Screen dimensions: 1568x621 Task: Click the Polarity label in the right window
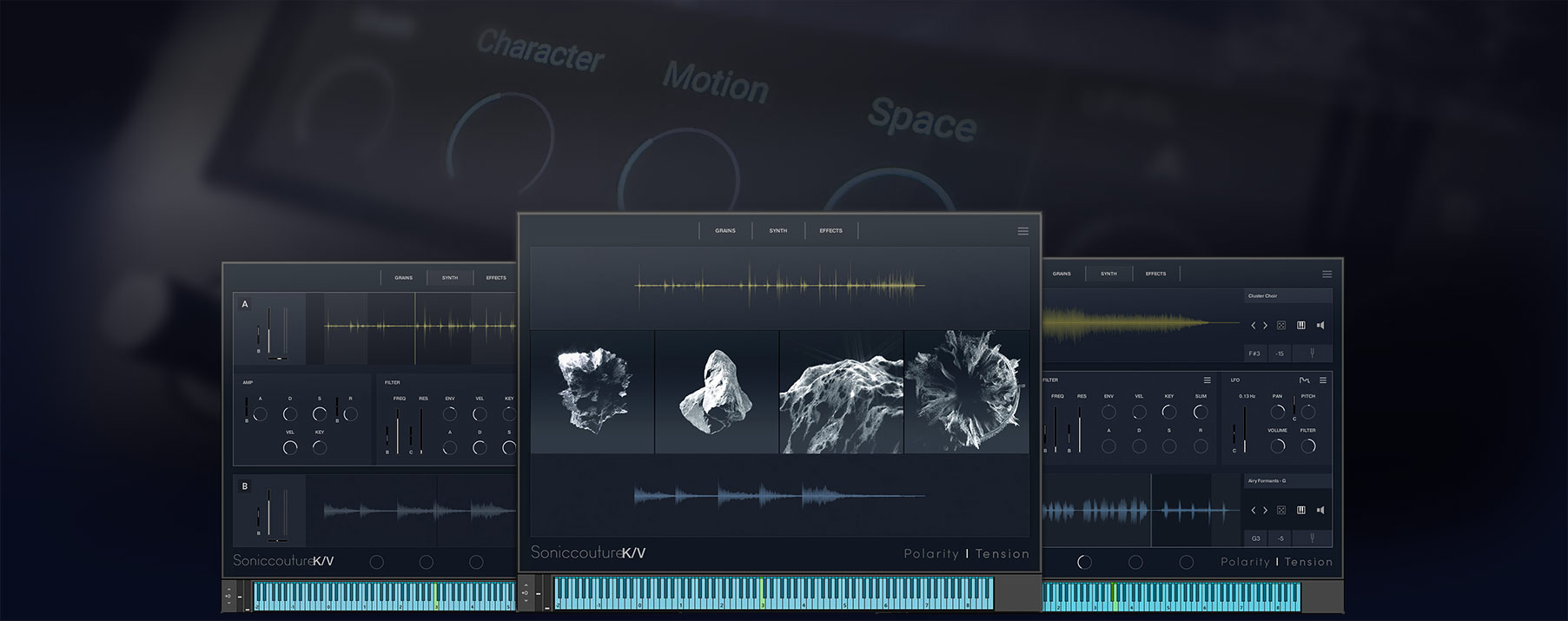pos(1245,562)
